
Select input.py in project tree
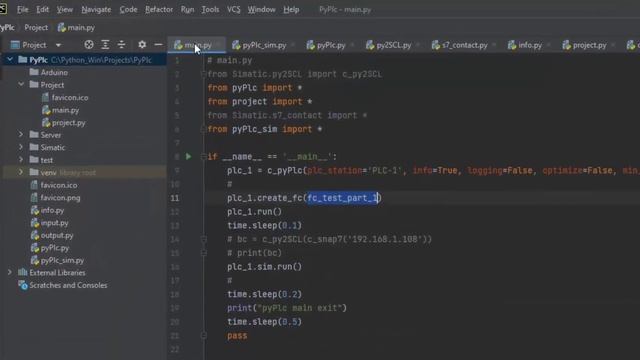click(54, 223)
